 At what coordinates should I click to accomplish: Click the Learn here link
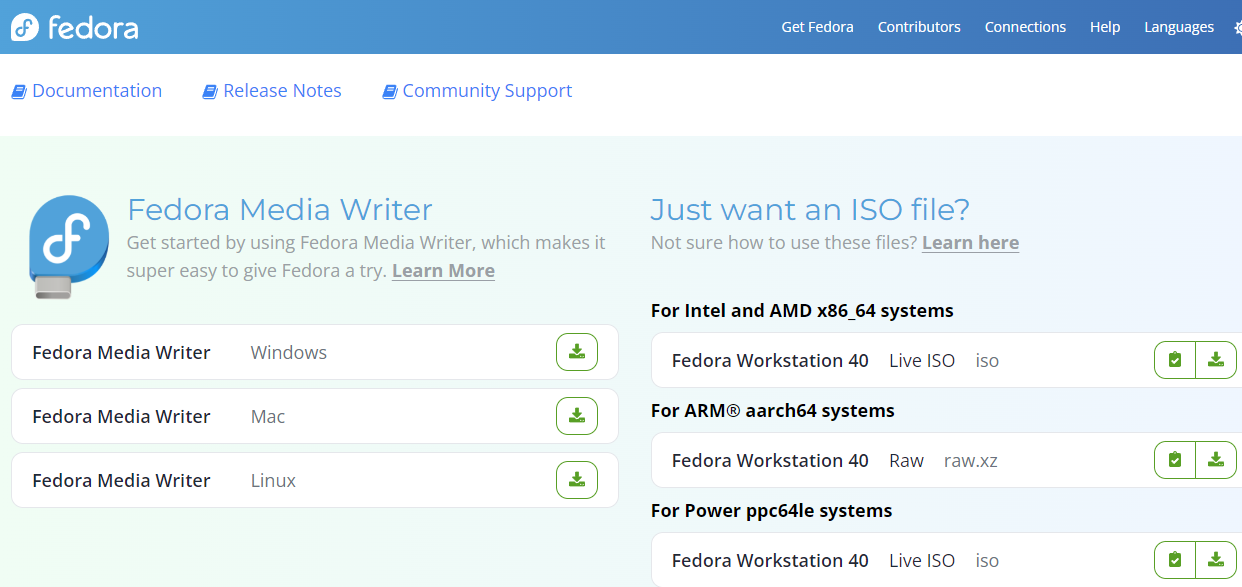[970, 242]
